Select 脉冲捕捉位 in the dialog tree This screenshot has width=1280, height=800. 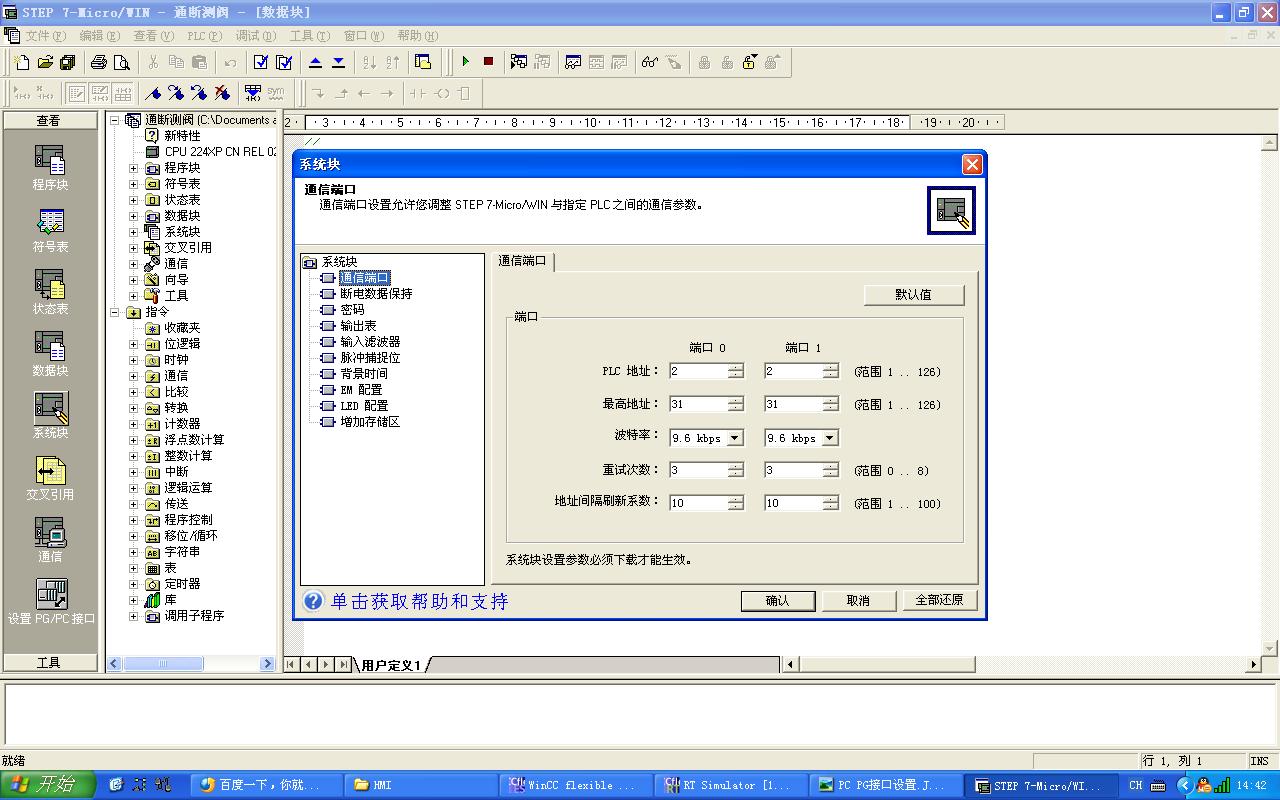coord(370,358)
